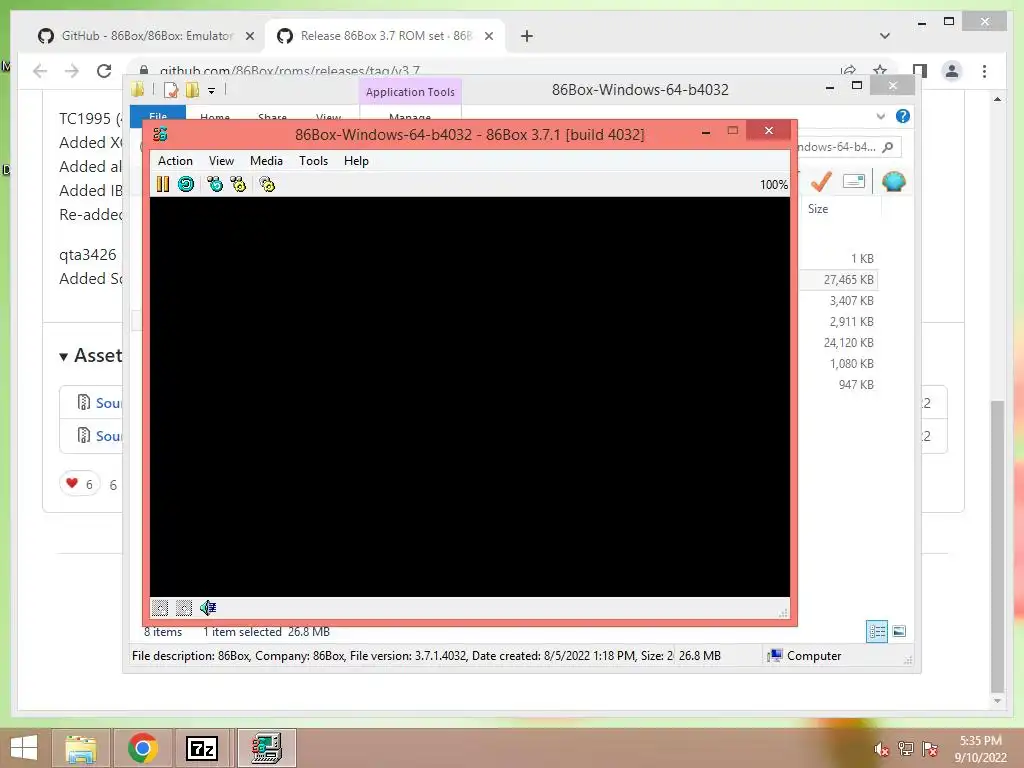Viewport: 1024px width, 768px height.
Task: Open 86Box settings toolbar icon
Action: pyautogui.click(x=267, y=185)
